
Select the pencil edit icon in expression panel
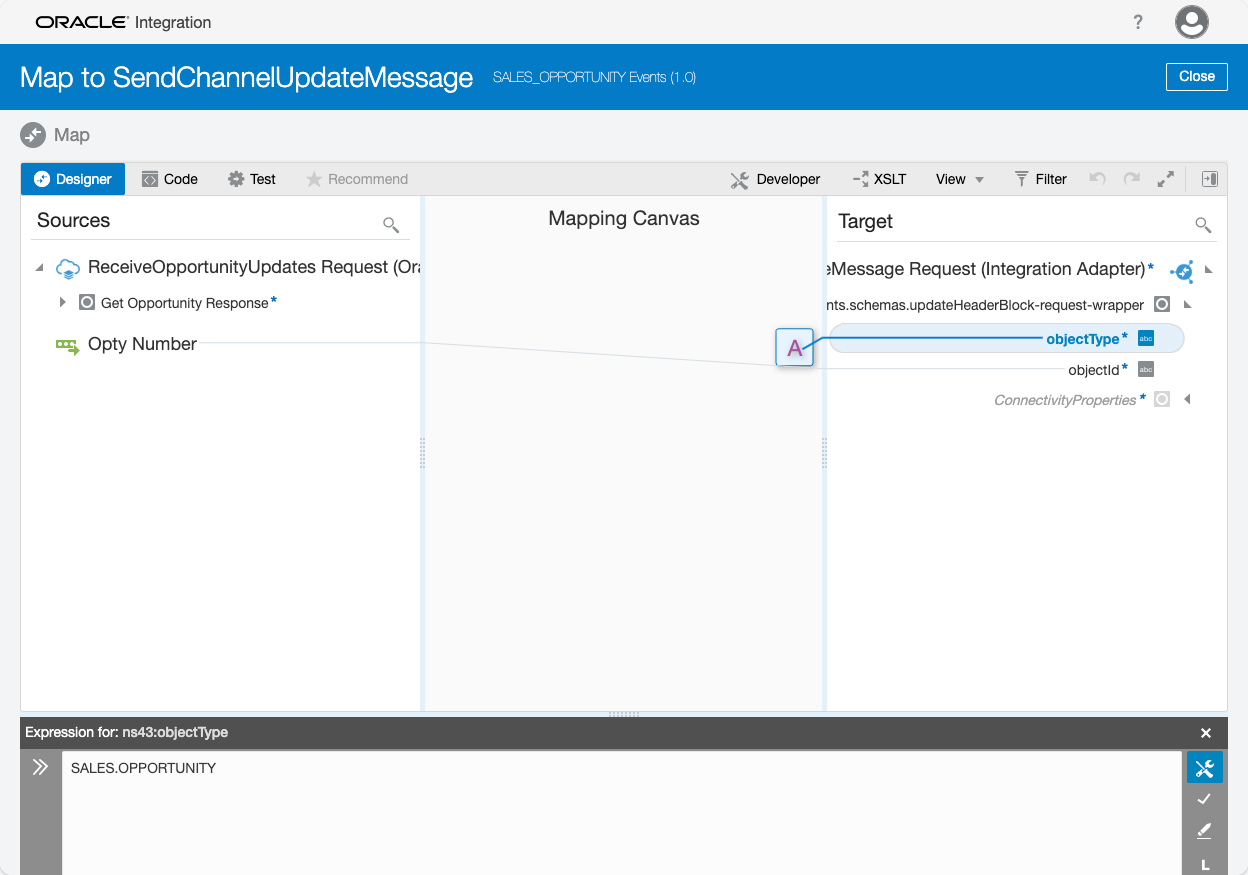[1204, 831]
